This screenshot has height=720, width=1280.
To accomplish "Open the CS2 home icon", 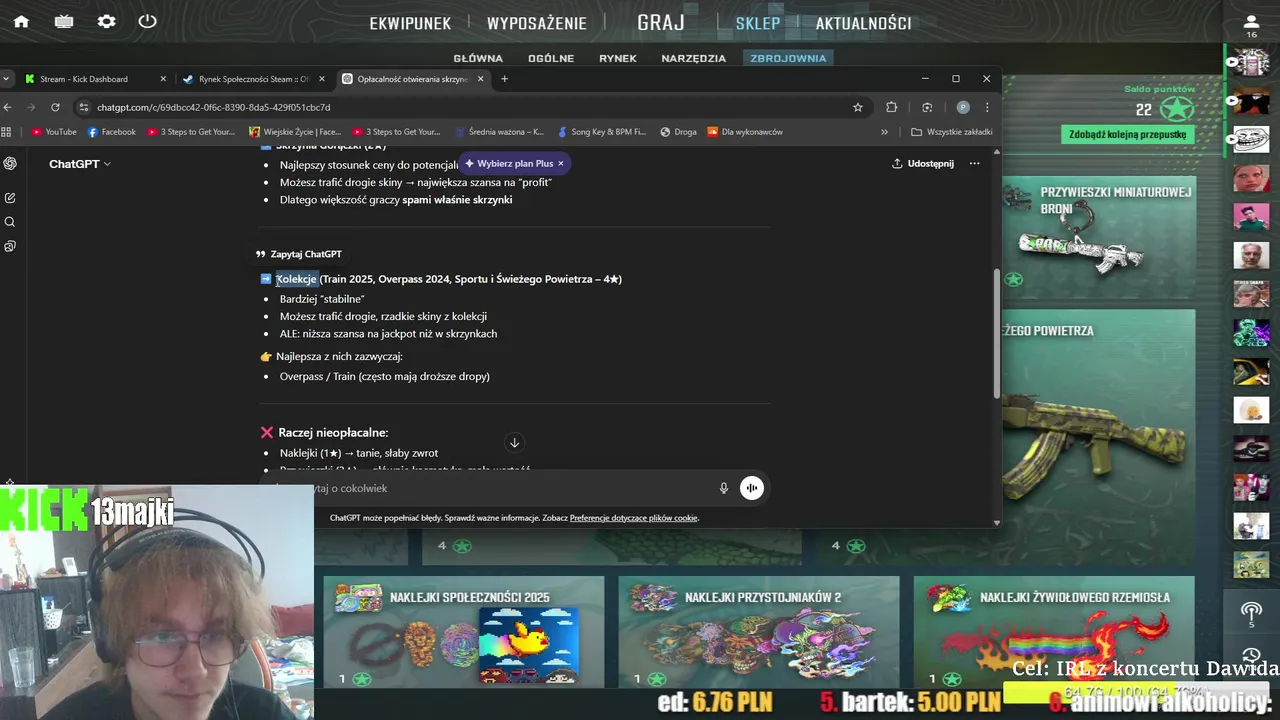I will click(21, 21).
